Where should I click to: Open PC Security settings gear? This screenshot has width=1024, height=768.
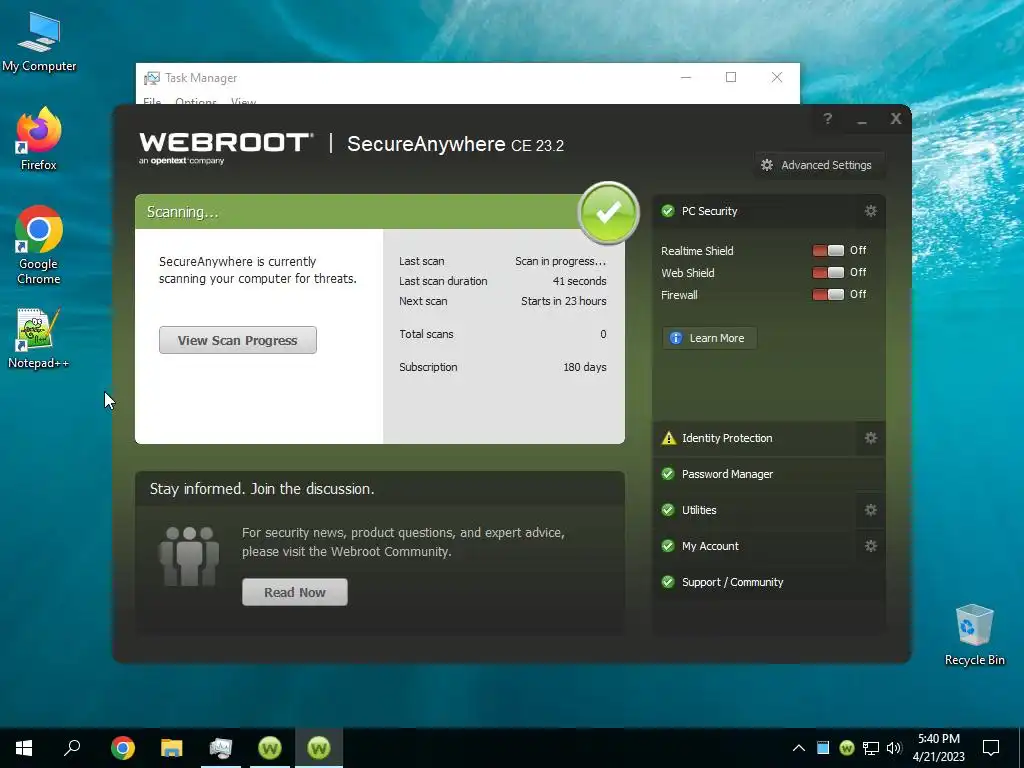pyautogui.click(x=871, y=211)
